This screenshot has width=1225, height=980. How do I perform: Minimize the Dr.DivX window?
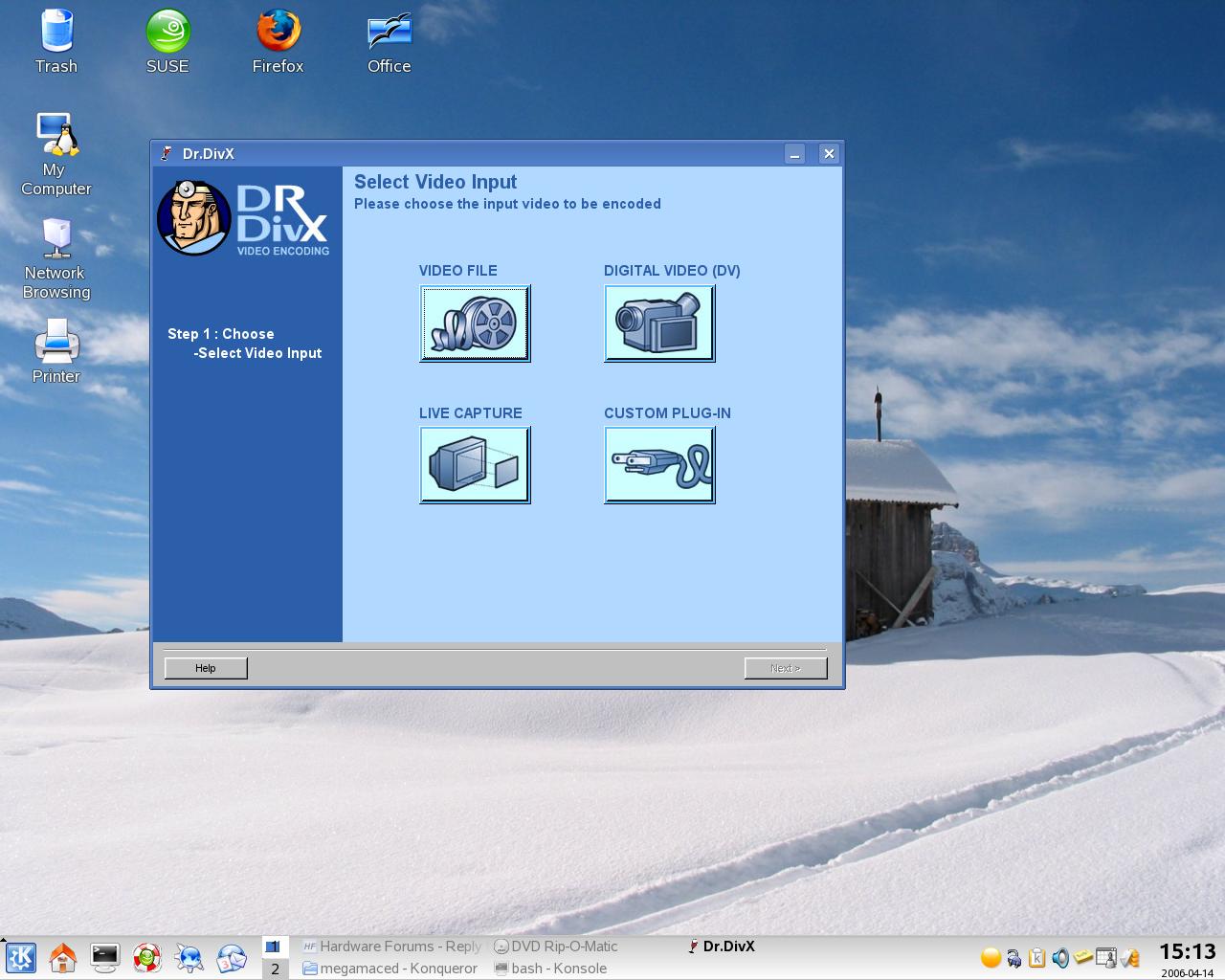coord(794,153)
